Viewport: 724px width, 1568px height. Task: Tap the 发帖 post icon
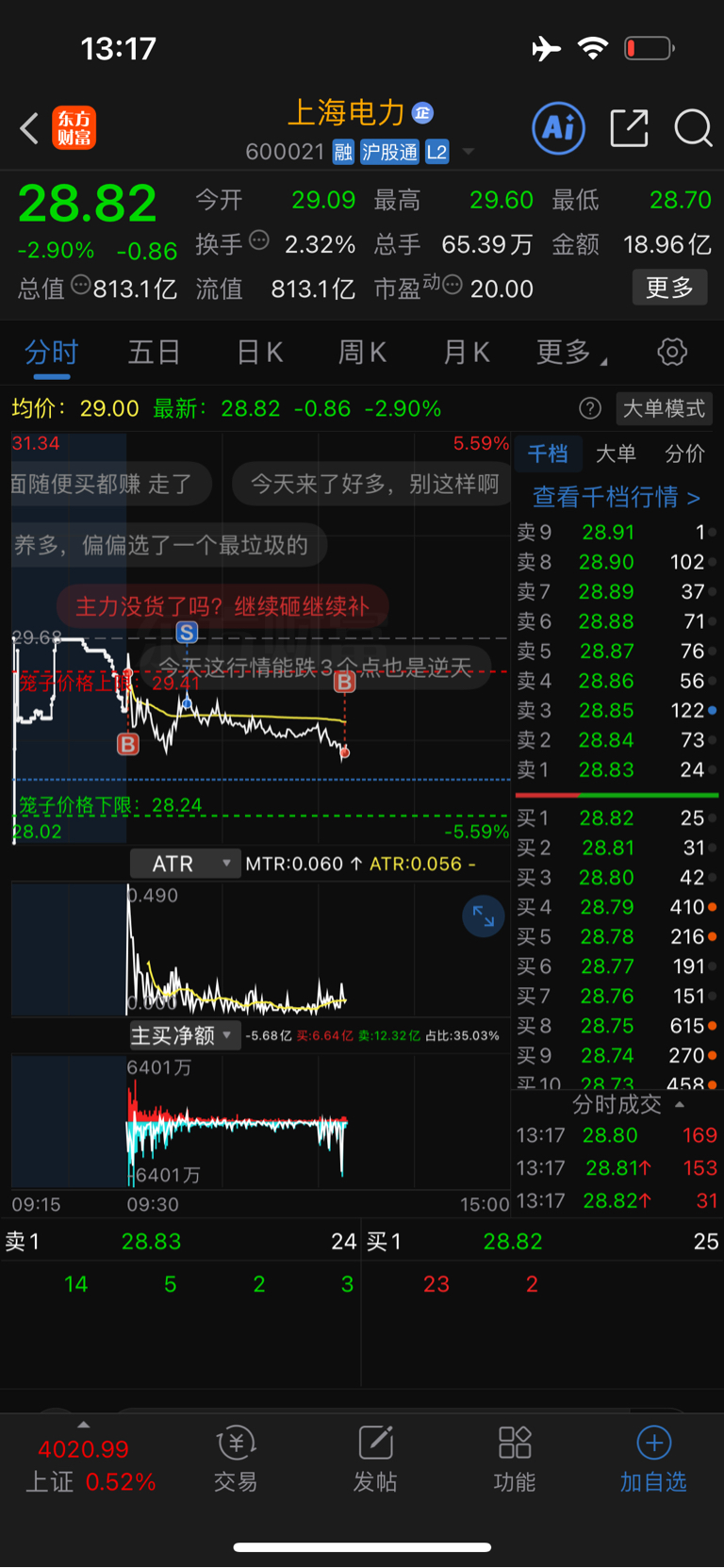(375, 1458)
